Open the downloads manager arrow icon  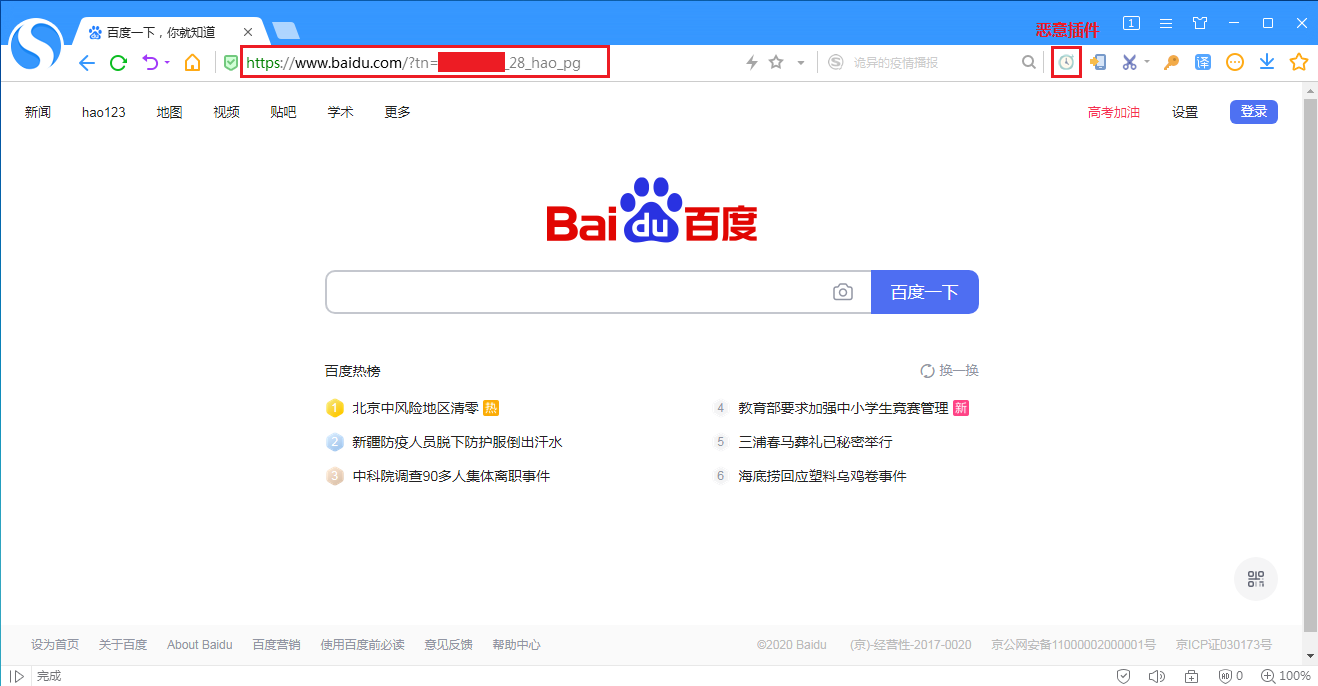tap(1266, 62)
